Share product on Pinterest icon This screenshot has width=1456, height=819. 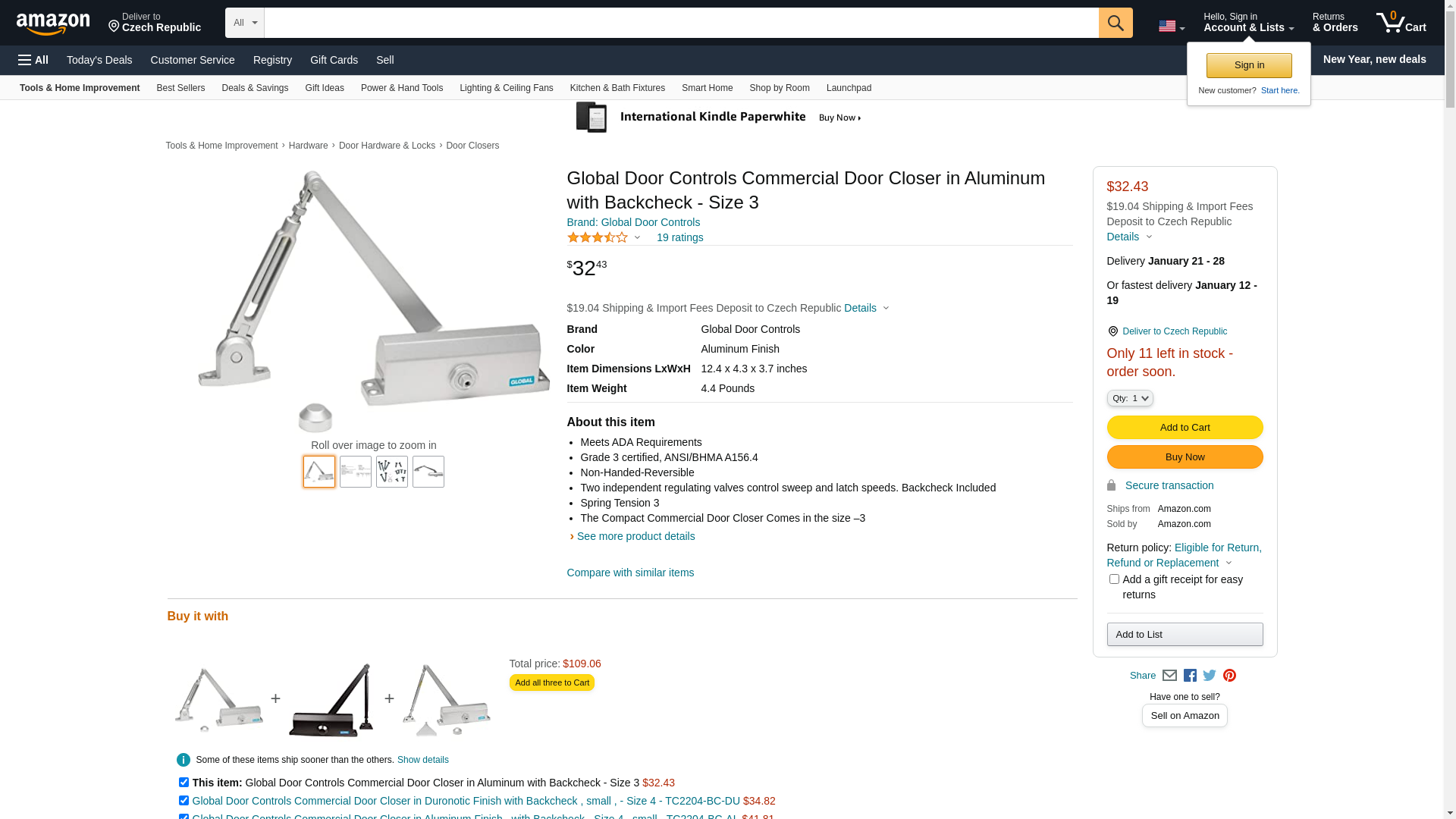[1229, 676]
